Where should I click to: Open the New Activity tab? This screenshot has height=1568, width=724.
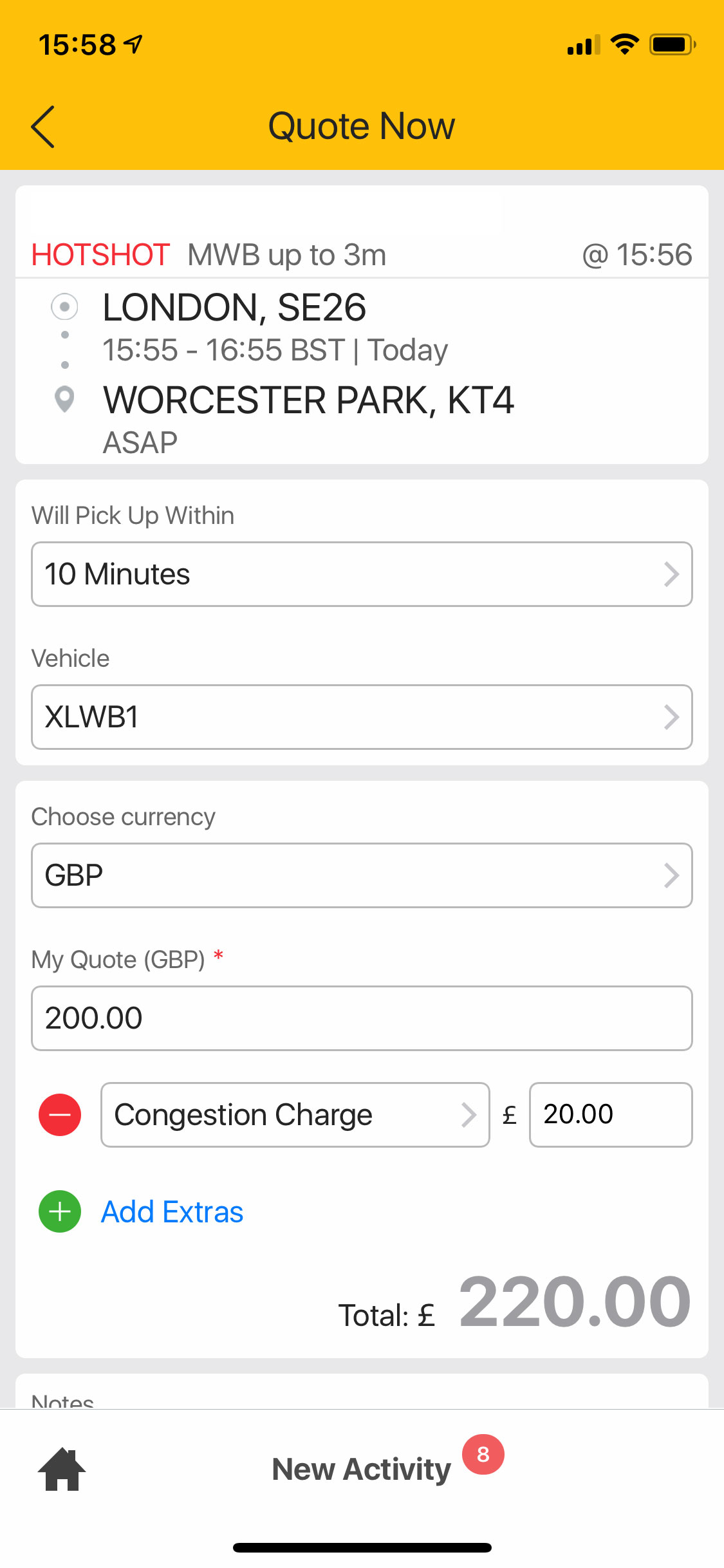pyautogui.click(x=361, y=1470)
